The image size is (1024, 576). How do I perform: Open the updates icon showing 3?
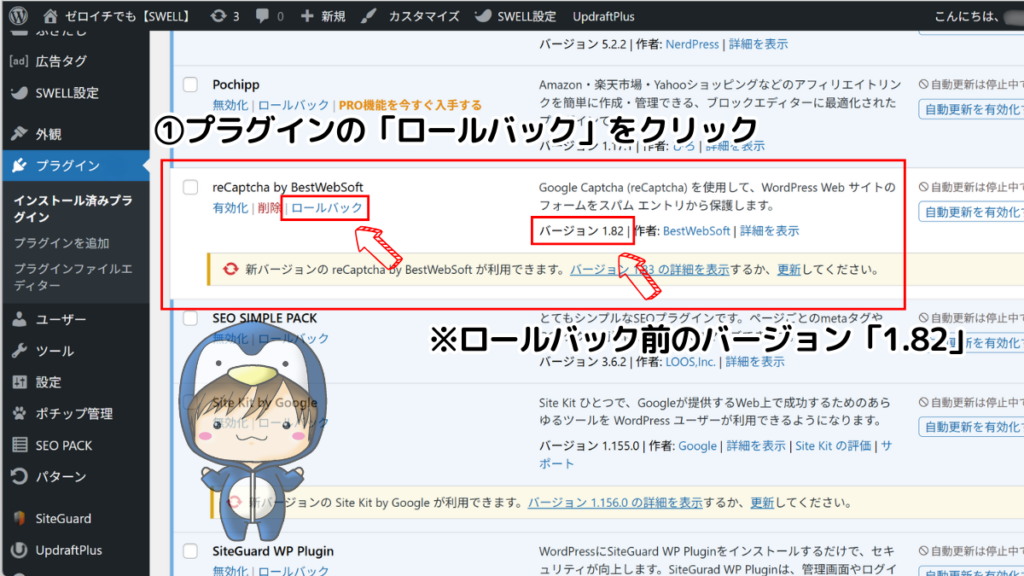[x=218, y=16]
